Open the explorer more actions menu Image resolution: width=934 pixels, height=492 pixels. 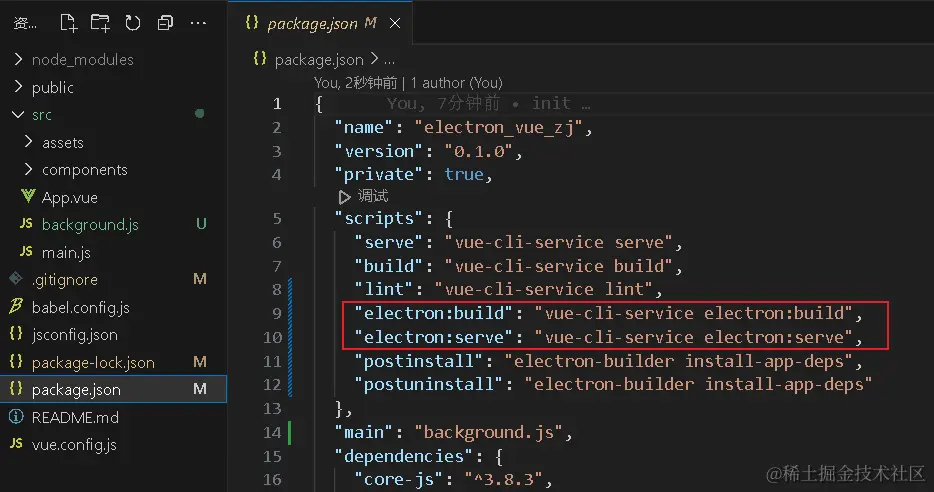pyautogui.click(x=198, y=23)
